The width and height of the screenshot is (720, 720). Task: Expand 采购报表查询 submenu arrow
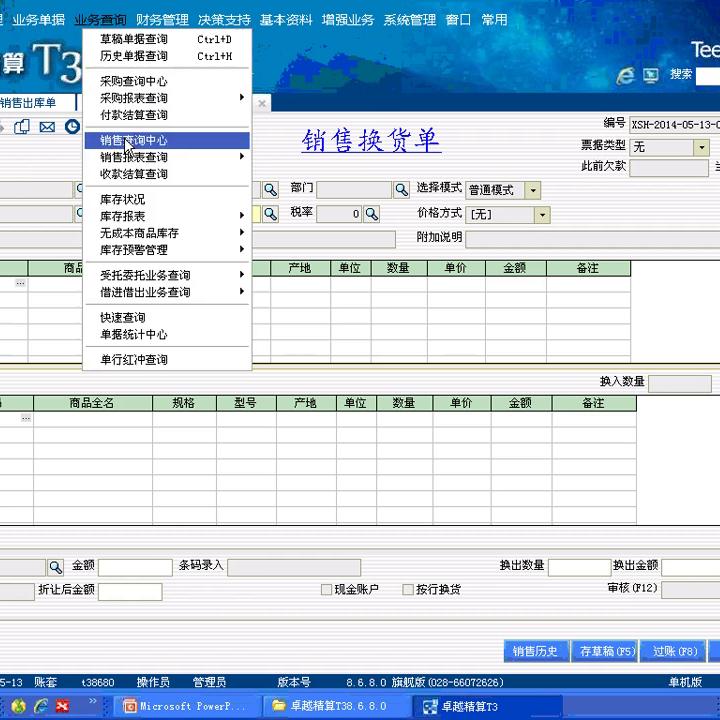tap(242, 97)
